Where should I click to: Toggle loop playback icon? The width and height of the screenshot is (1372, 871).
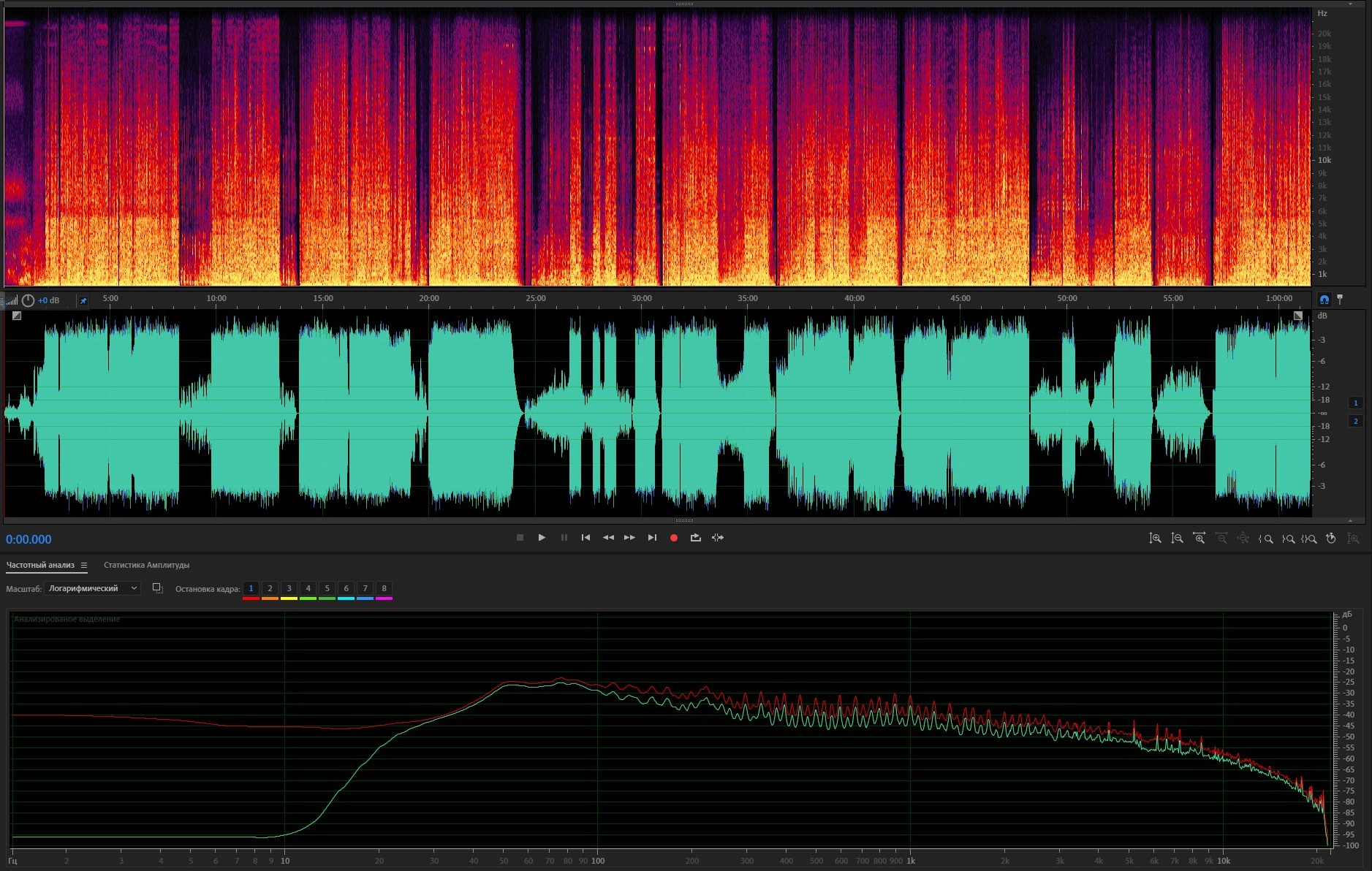695,538
